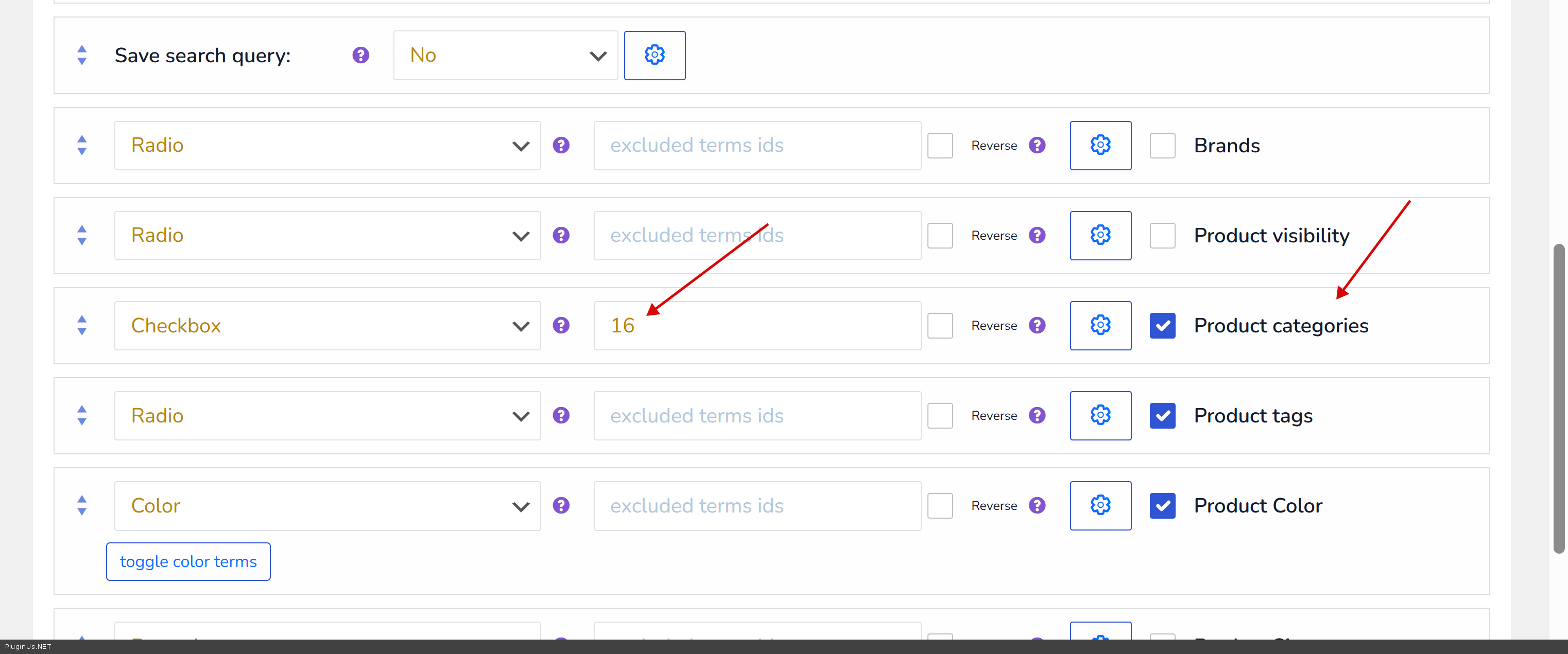This screenshot has width=1568, height=654.
Task: Enable the Brands taxonomy checkbox
Action: pyautogui.click(x=1162, y=146)
